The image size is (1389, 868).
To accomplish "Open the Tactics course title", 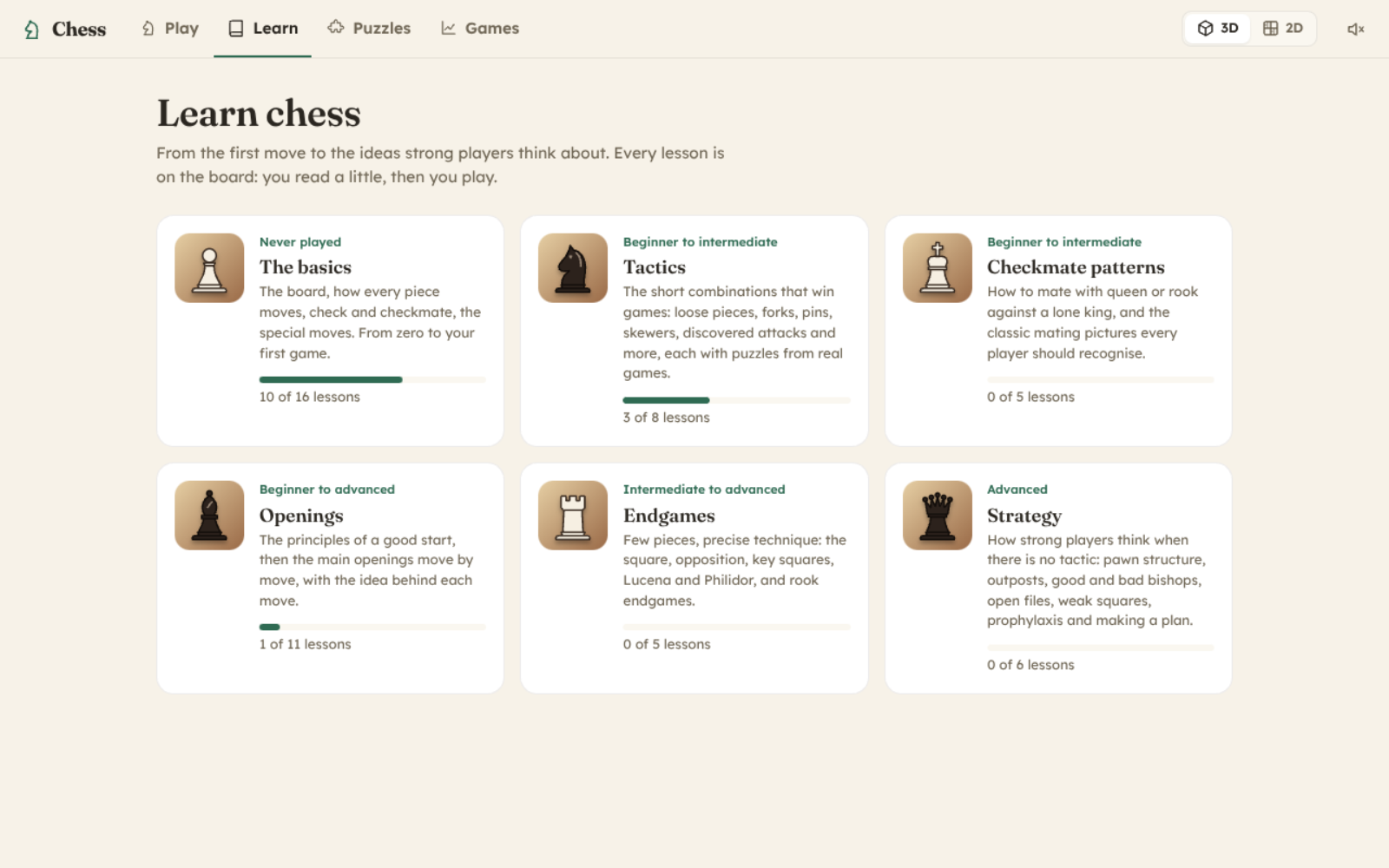I will coord(655,267).
